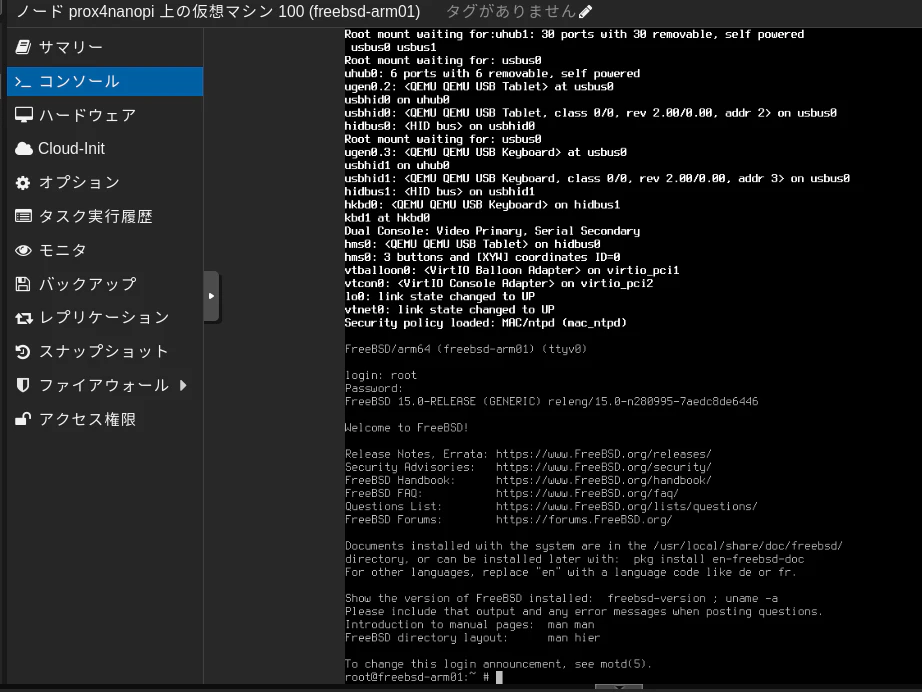This screenshot has height=692, width=922.
Task: Click the collapse arrow below the console
Action: tap(619, 687)
